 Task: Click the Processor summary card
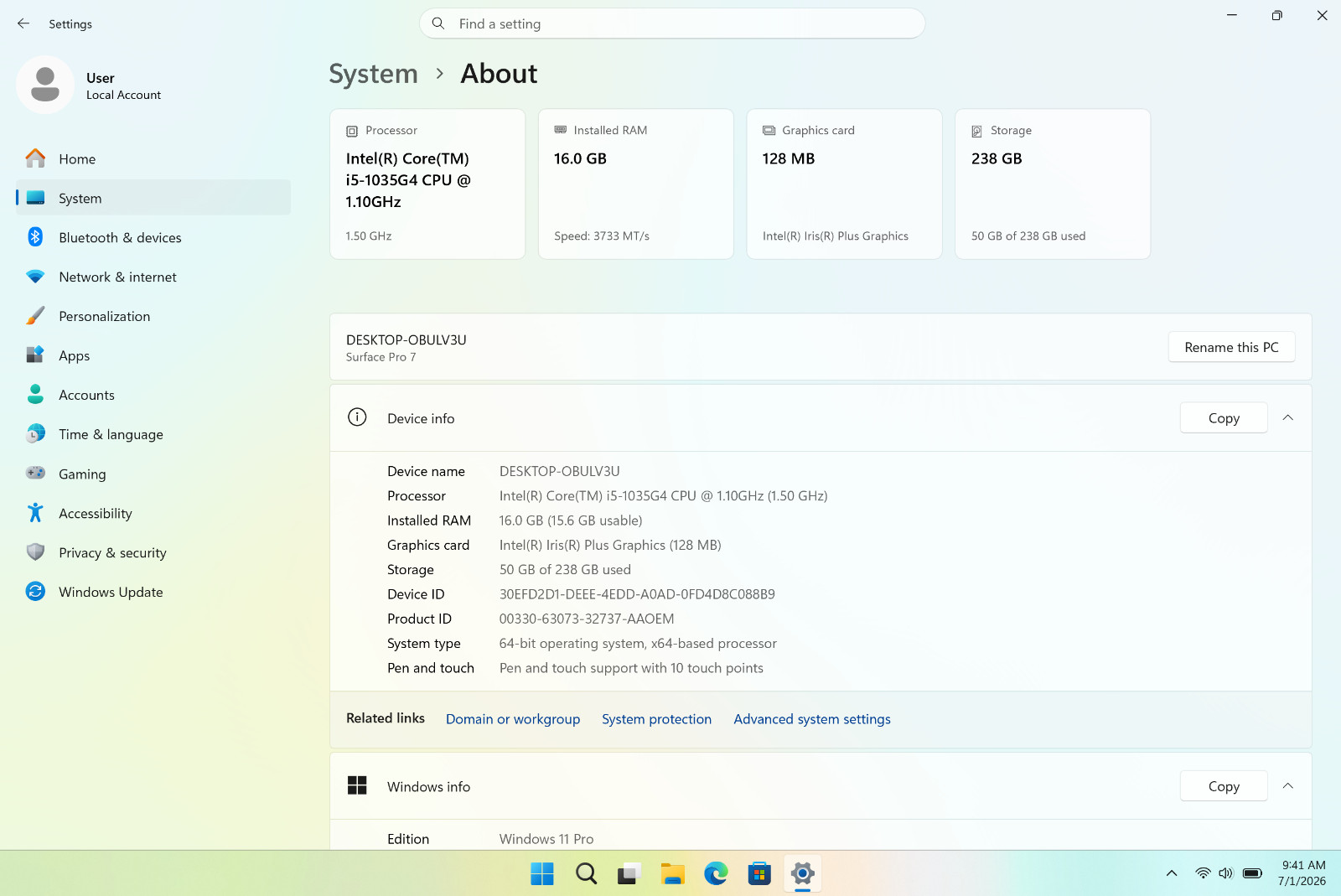point(427,184)
